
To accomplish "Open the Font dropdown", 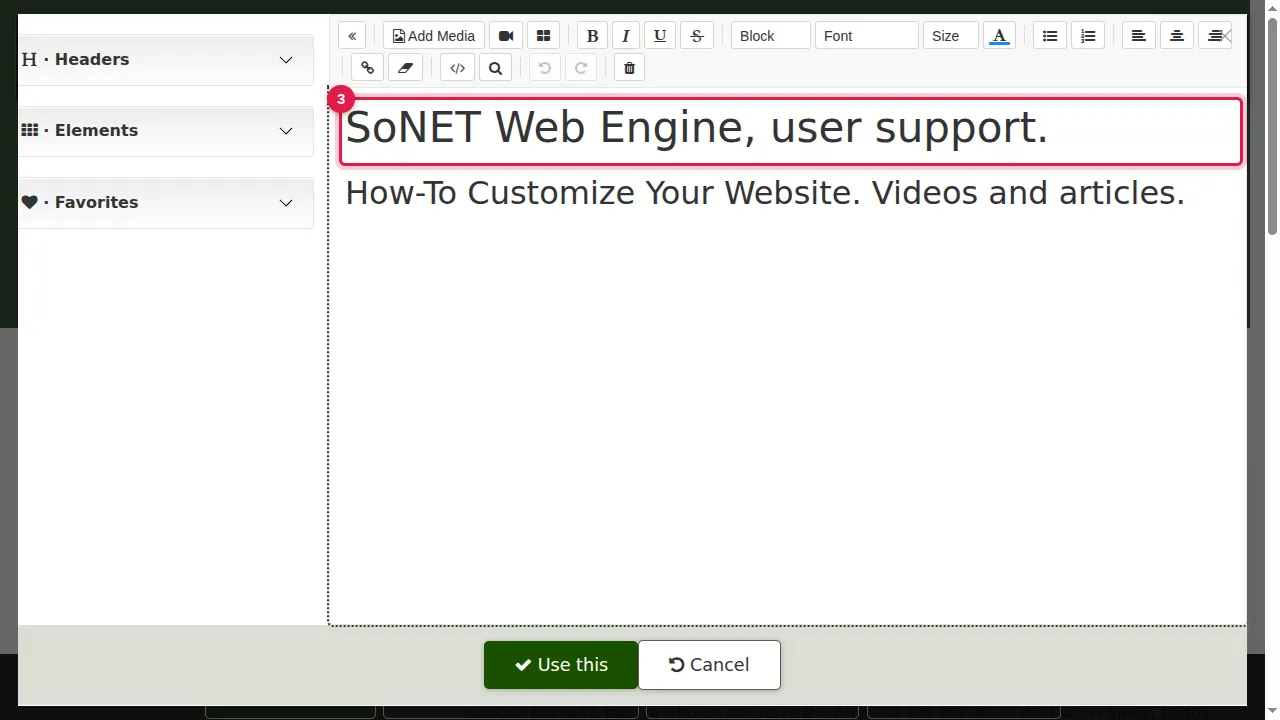I will point(866,36).
